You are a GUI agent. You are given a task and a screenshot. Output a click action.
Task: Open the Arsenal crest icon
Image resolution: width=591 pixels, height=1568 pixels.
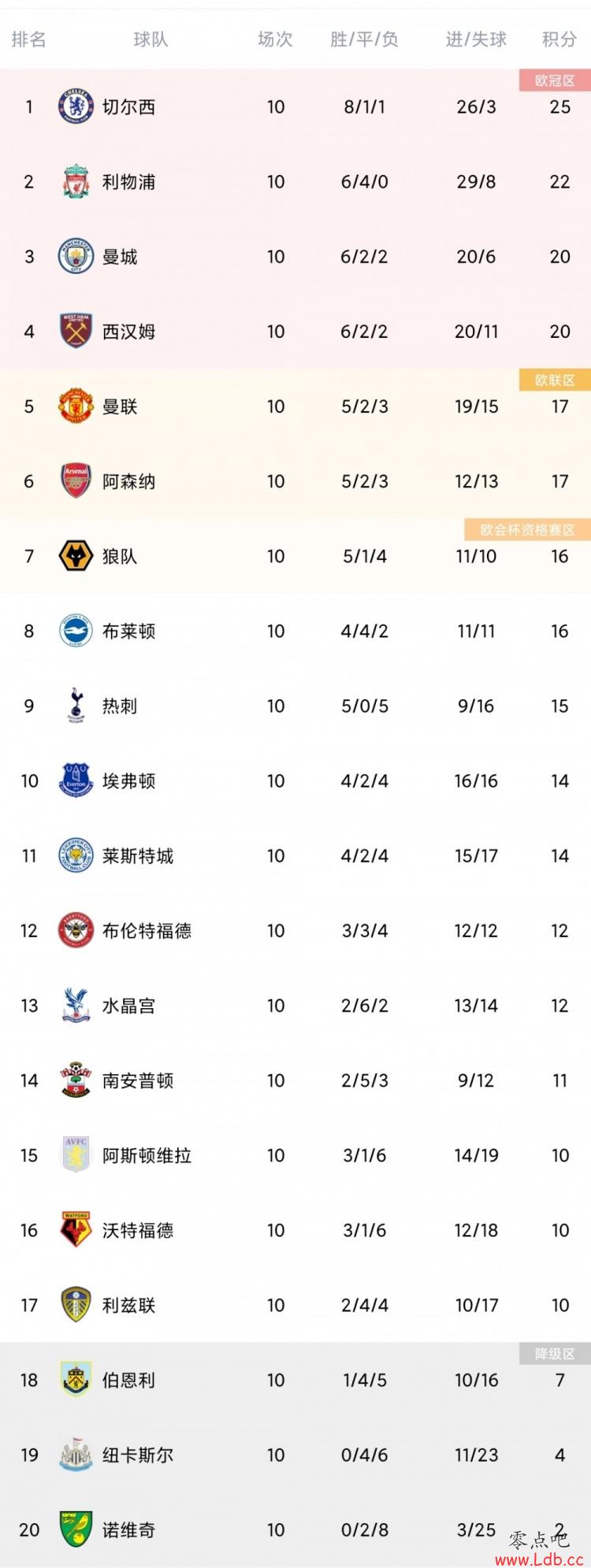[x=76, y=480]
